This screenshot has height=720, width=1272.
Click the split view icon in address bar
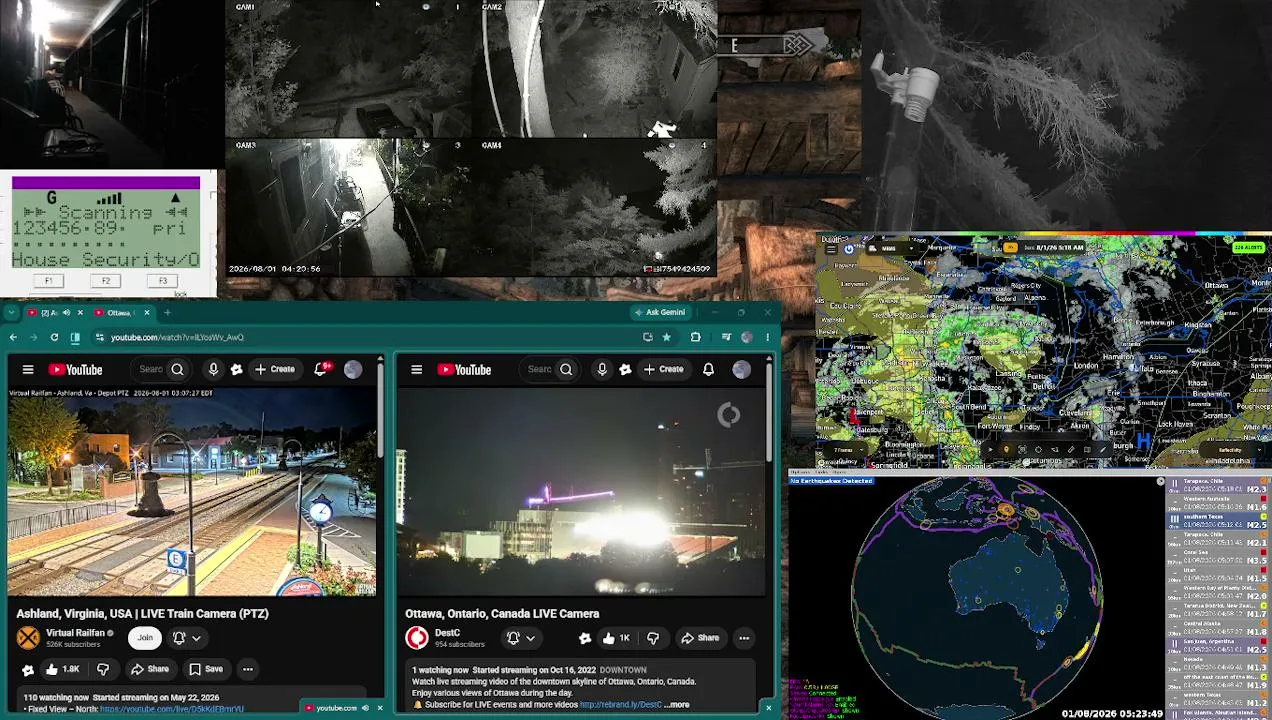pyautogui.click(x=75, y=337)
